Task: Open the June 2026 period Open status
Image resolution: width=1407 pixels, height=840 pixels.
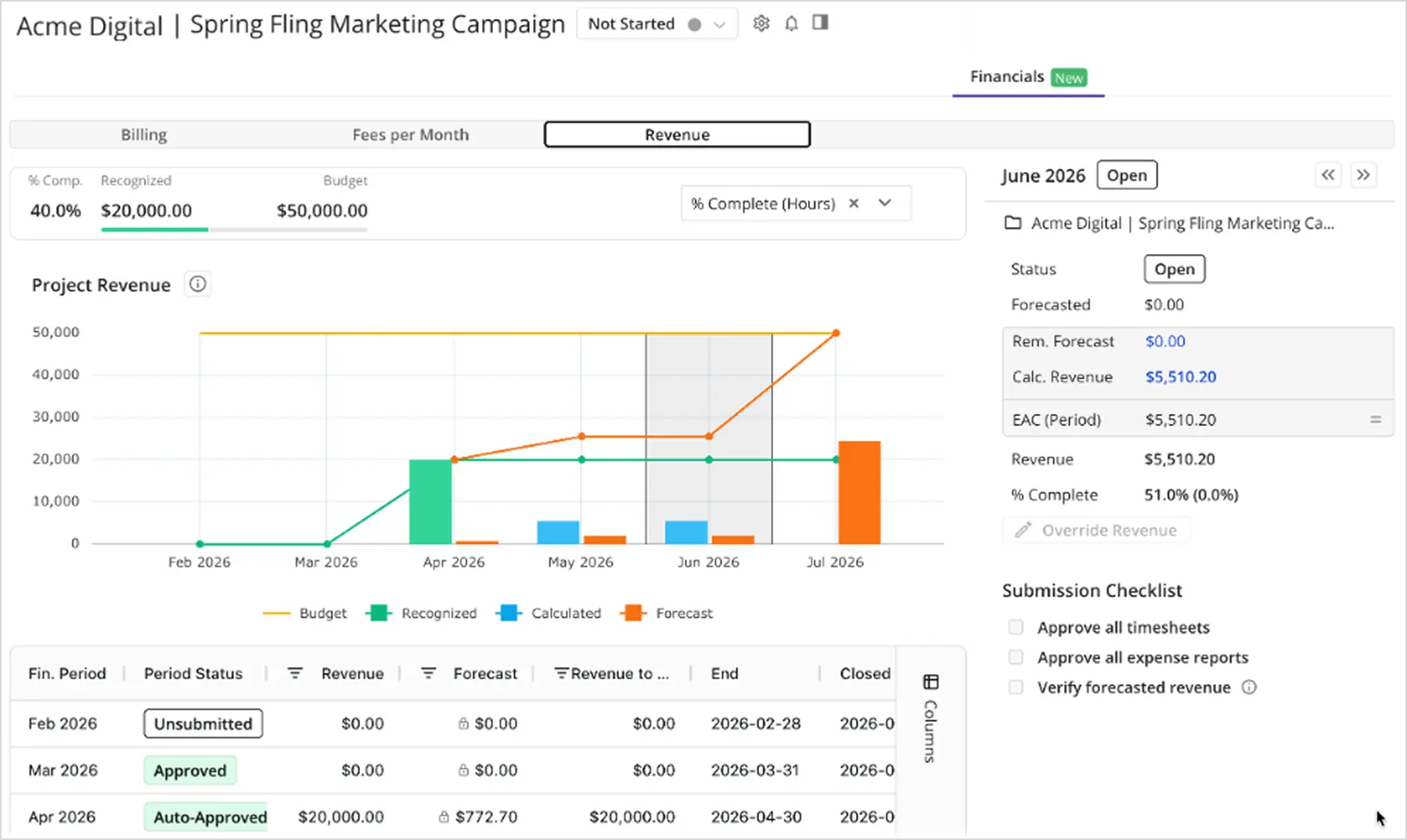Action: [1127, 175]
